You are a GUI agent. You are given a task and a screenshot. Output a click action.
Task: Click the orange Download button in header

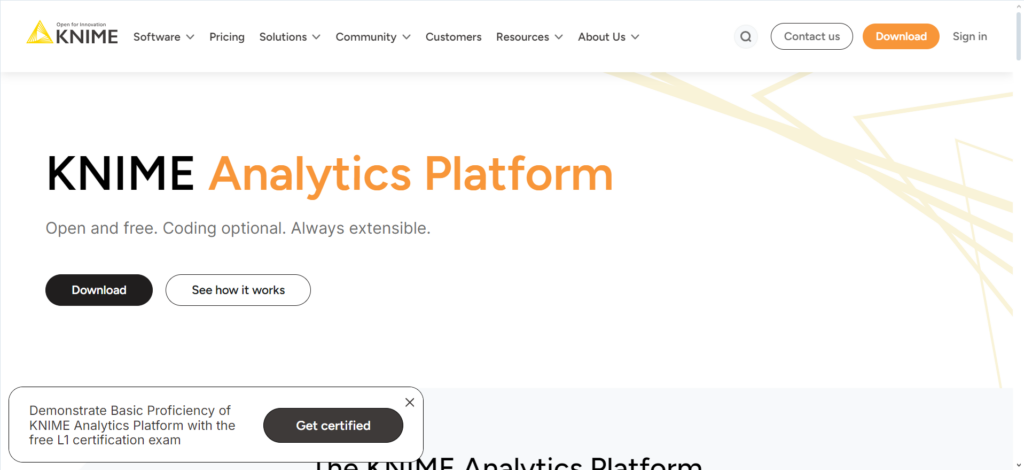(x=901, y=37)
